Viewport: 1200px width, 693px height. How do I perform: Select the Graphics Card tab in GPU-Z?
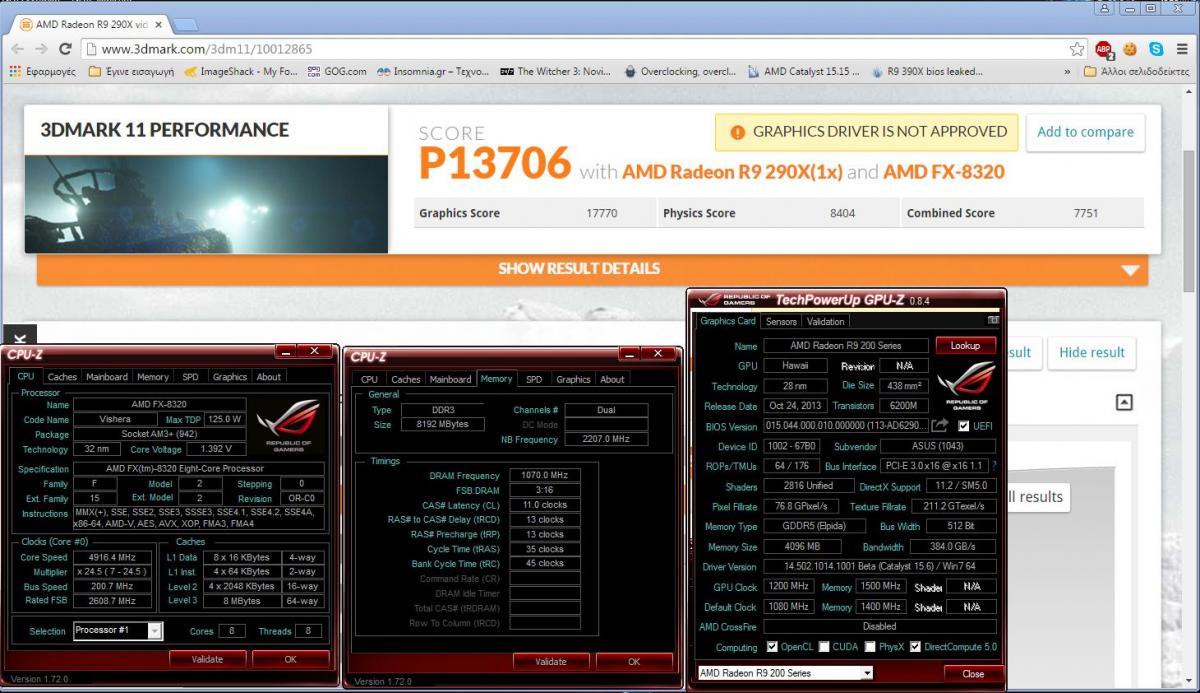pos(728,321)
